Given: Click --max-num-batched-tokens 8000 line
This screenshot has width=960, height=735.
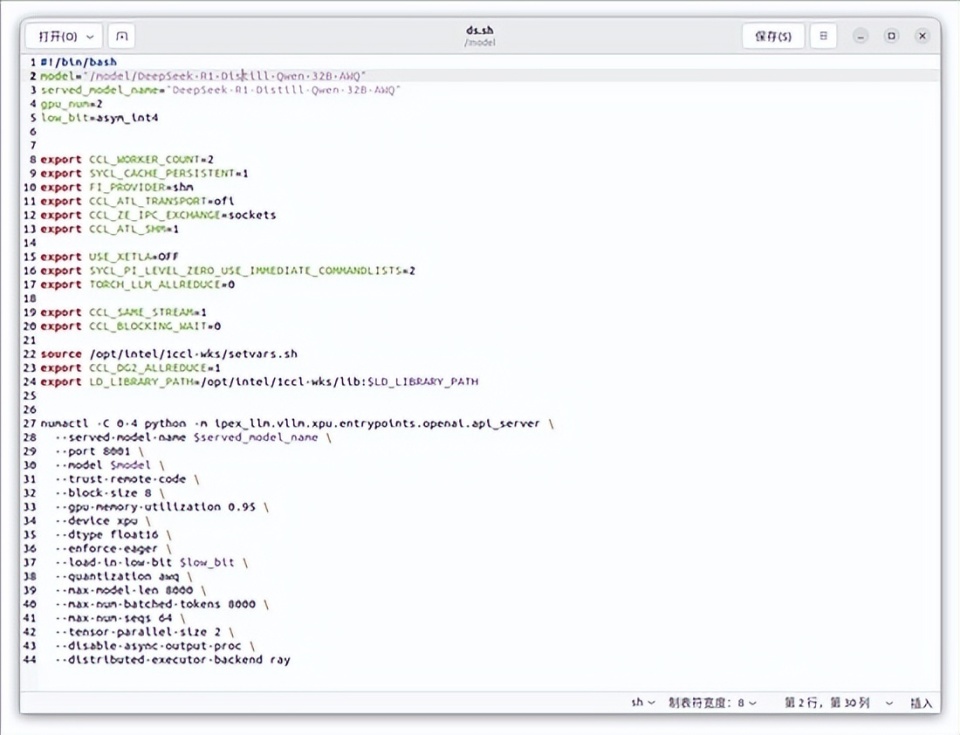Looking at the screenshot, I should tap(162, 605).
